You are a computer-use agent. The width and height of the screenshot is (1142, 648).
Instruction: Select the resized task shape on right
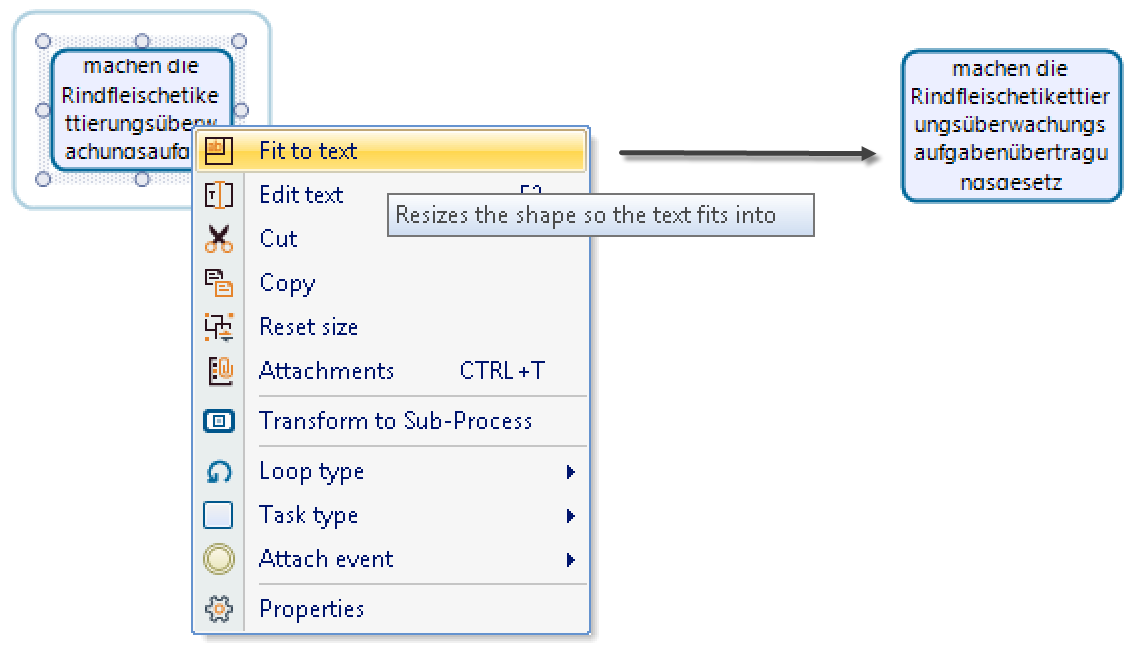point(1011,125)
